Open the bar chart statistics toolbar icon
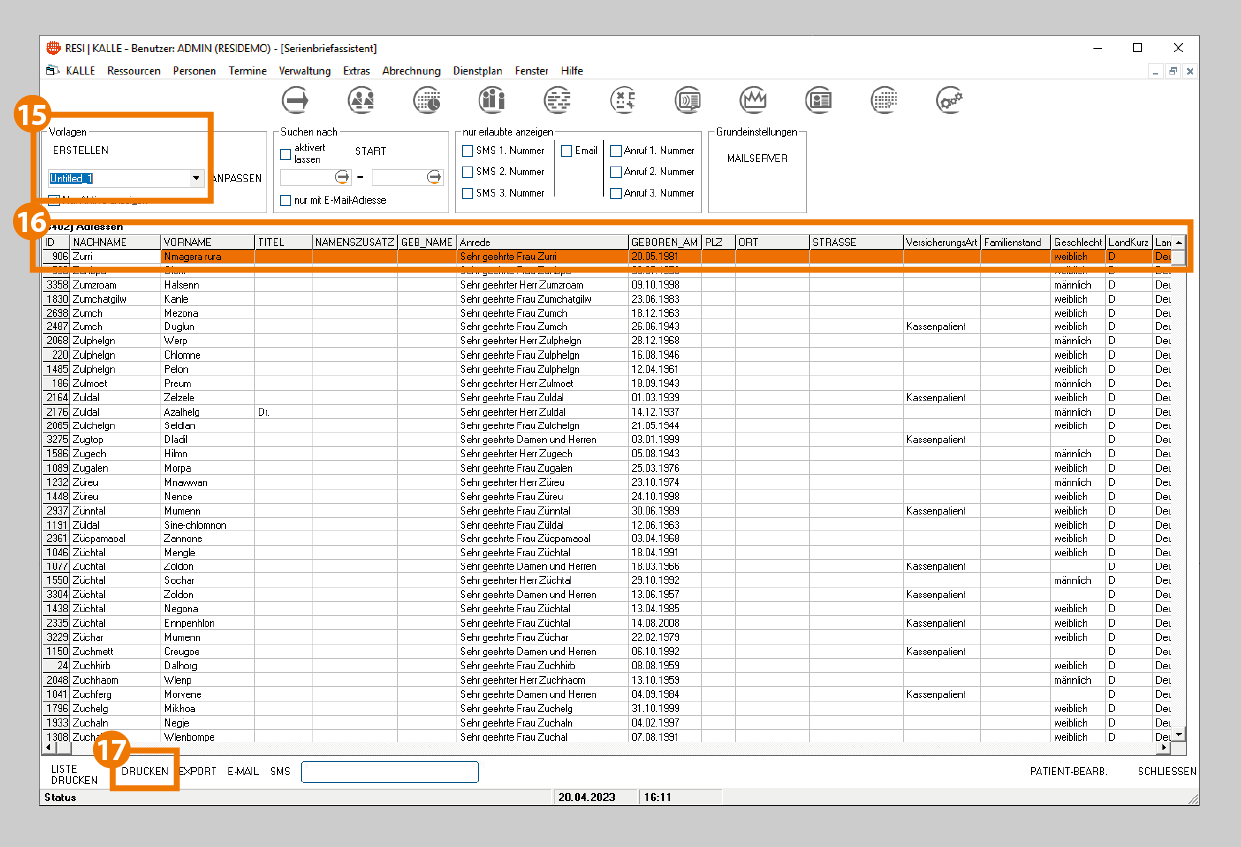Image resolution: width=1241 pixels, height=847 pixels. coord(492,99)
